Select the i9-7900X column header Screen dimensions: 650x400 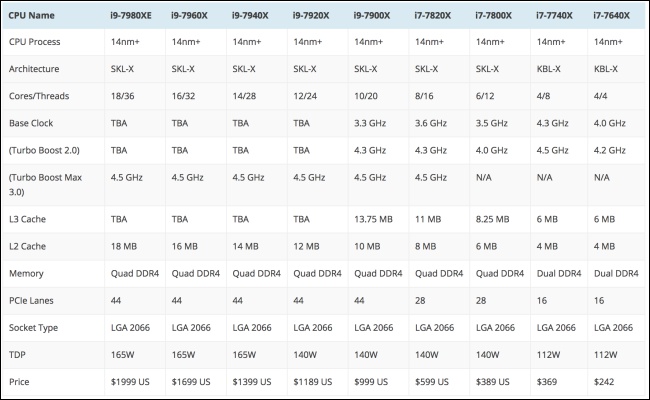(x=372, y=16)
